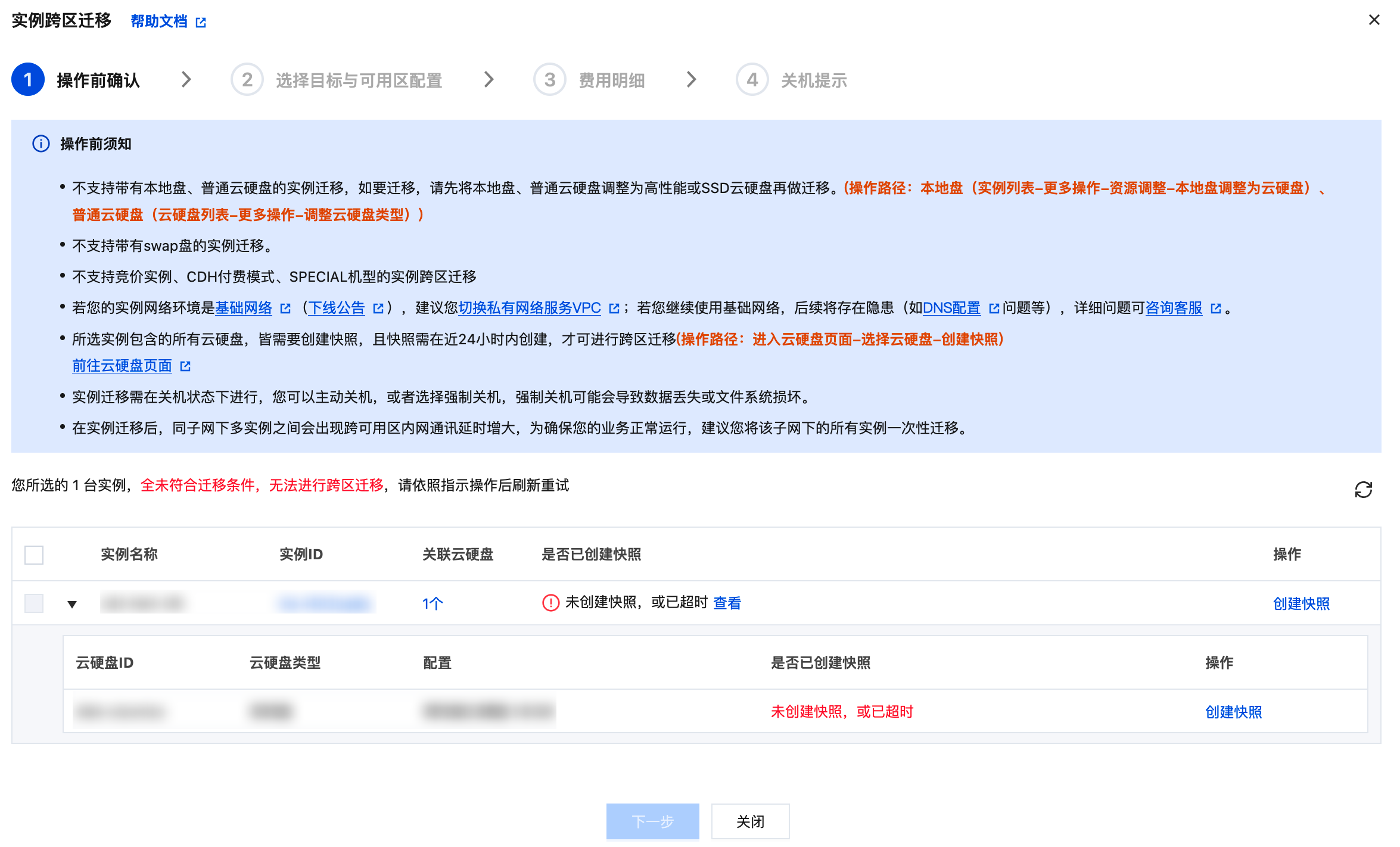Click the external link icon after 基础网络
This screenshot has height=847, width=1400.
click(285, 309)
